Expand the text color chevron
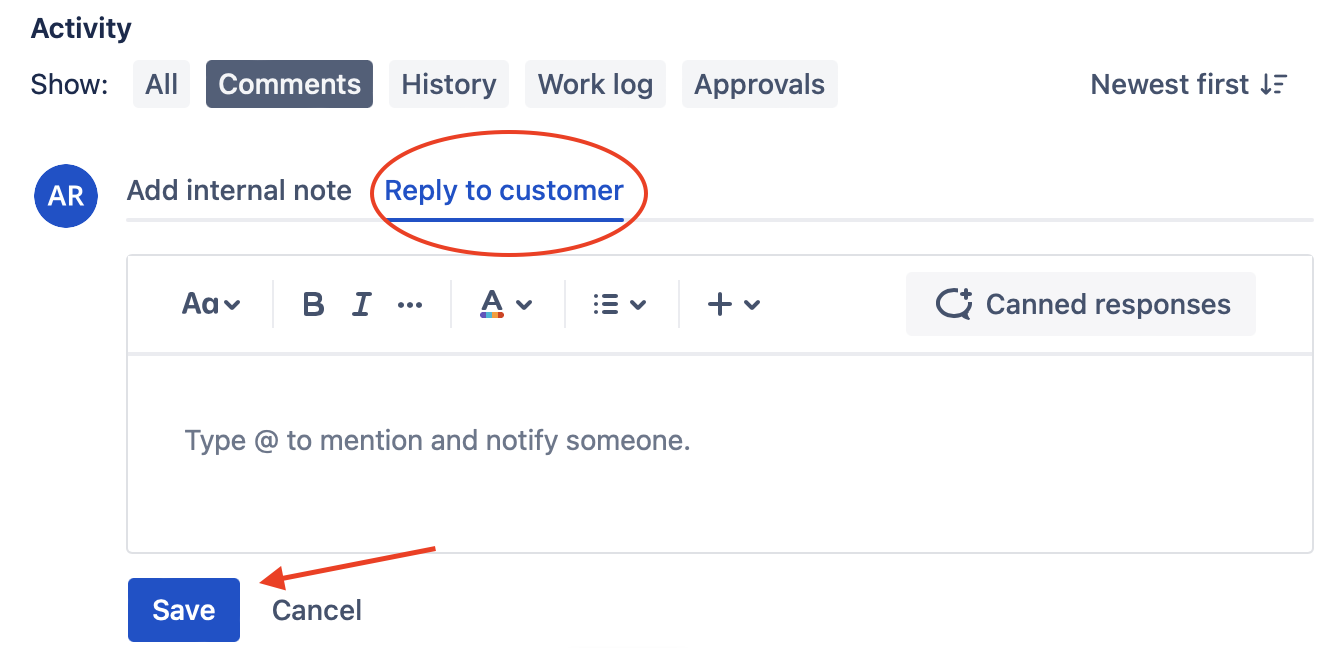 coord(523,305)
